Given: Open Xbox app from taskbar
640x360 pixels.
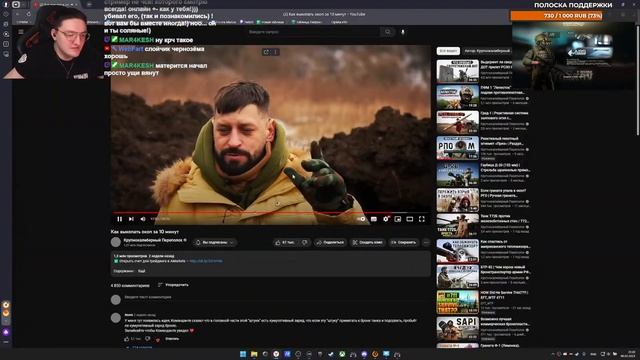Looking at the screenshot, I should coord(342,354).
